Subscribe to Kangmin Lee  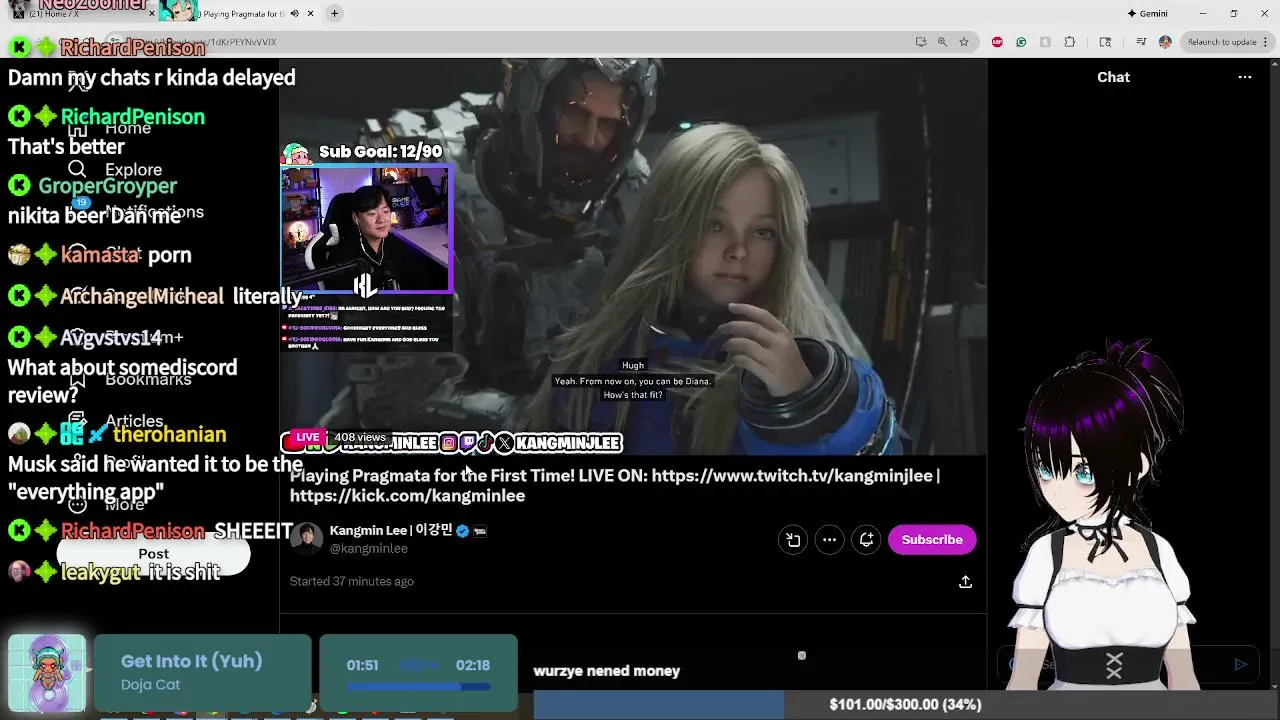pyautogui.click(x=932, y=540)
